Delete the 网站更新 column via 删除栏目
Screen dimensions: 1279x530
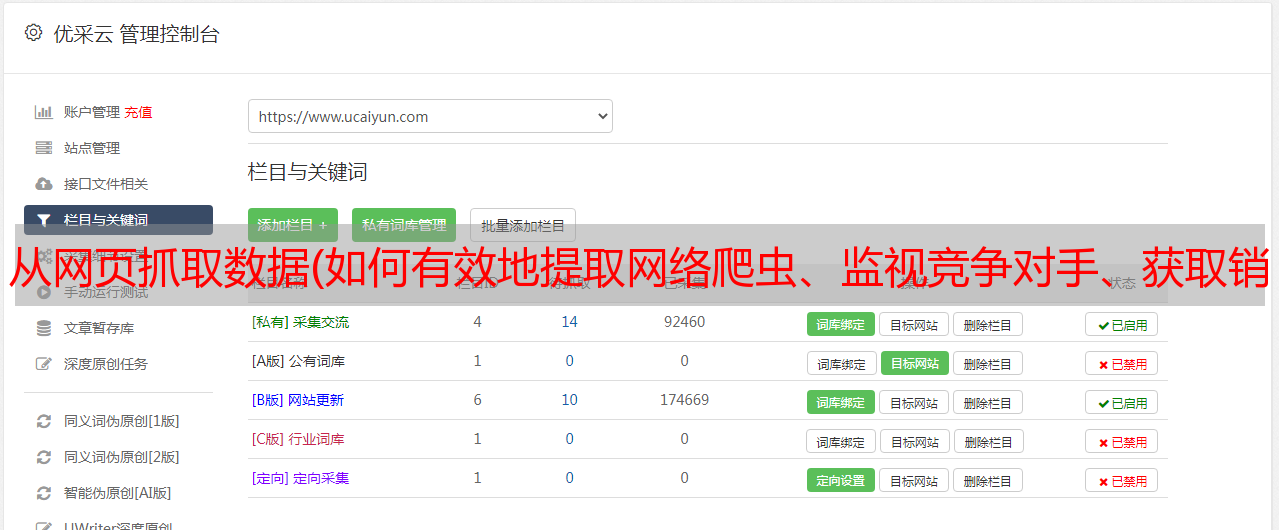[987, 402]
